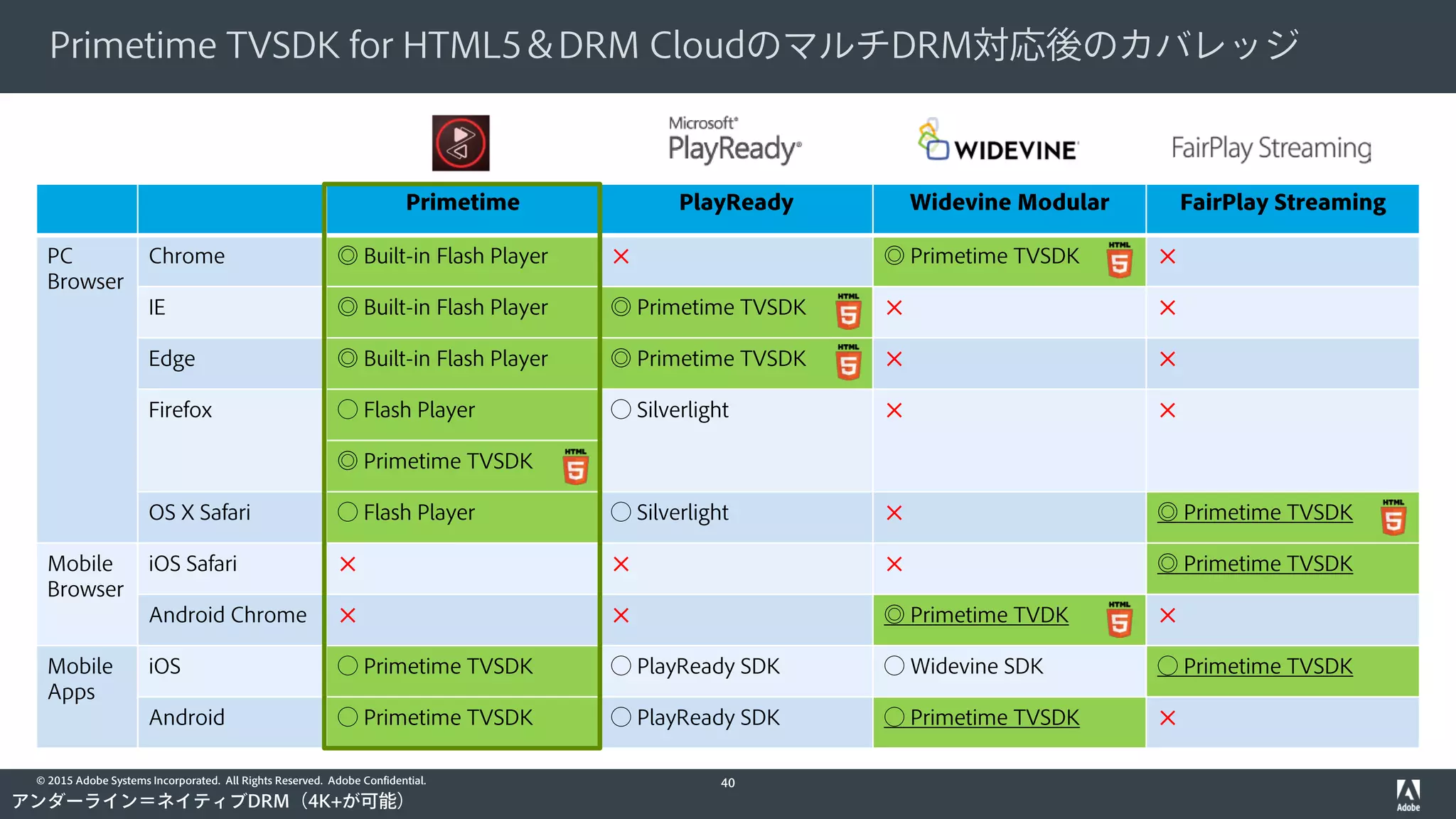Image resolution: width=1456 pixels, height=819 pixels.
Task: Click Silverlight in OS X Safari row
Action: point(682,513)
